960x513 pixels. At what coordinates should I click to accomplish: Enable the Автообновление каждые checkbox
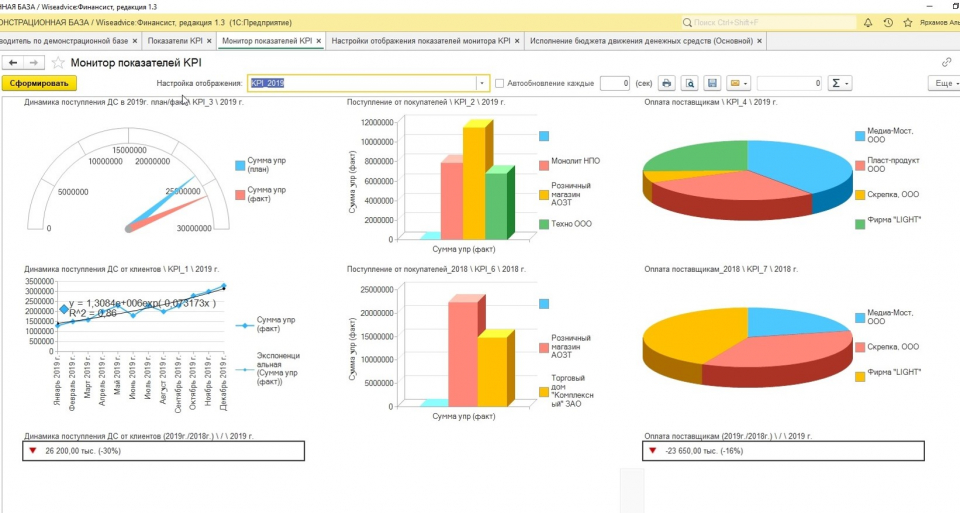pos(500,83)
